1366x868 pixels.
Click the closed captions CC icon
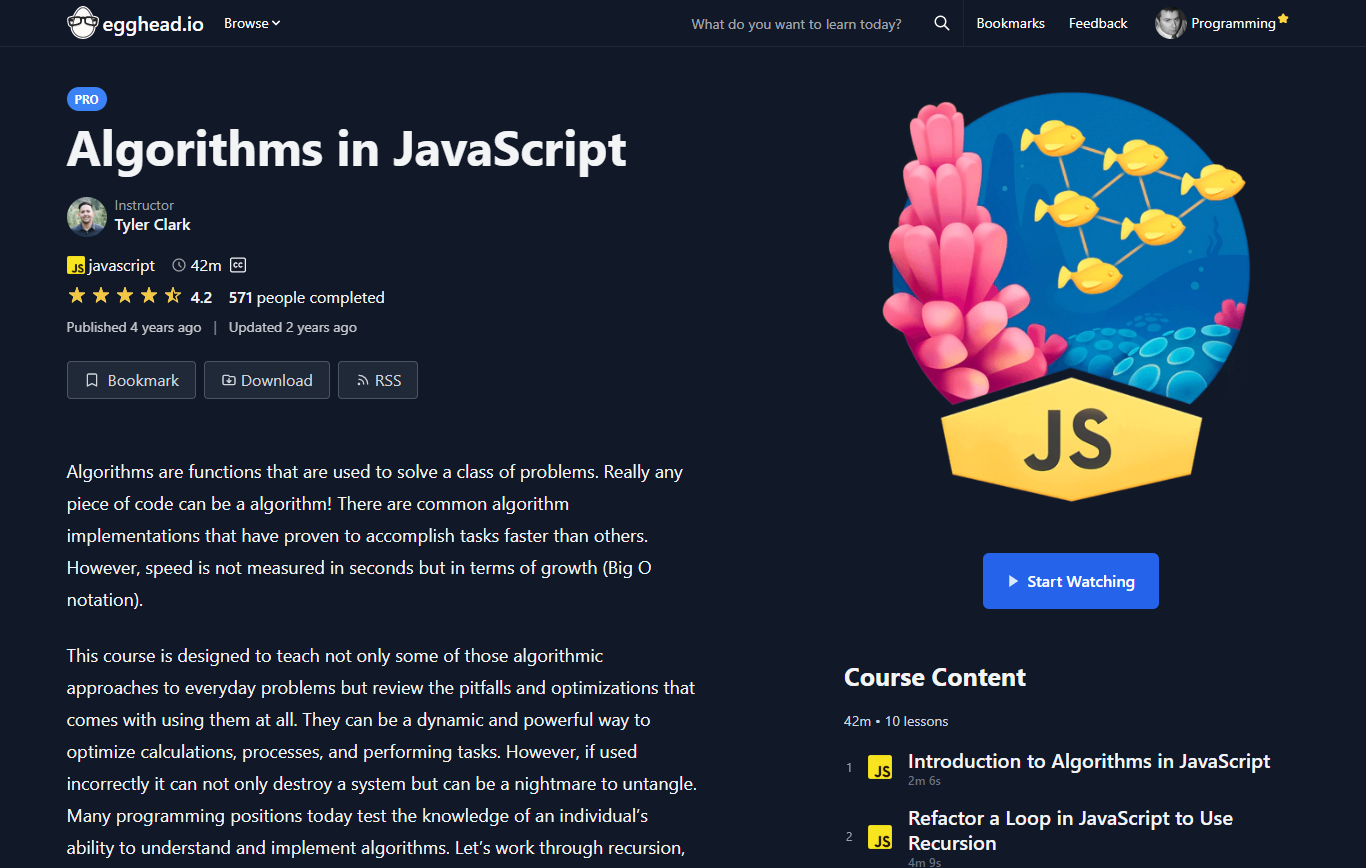tap(238, 265)
